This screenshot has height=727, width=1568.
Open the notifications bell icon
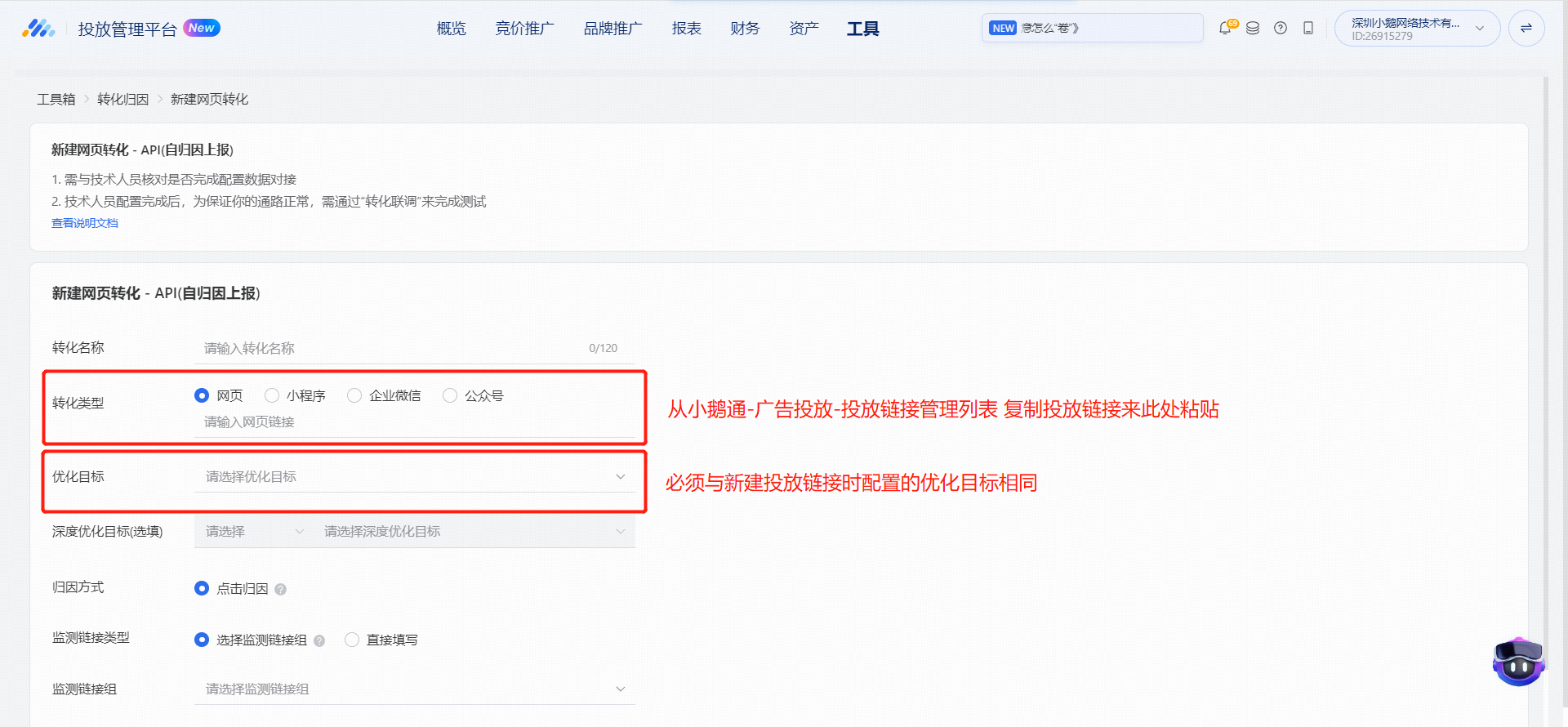pos(1225,28)
